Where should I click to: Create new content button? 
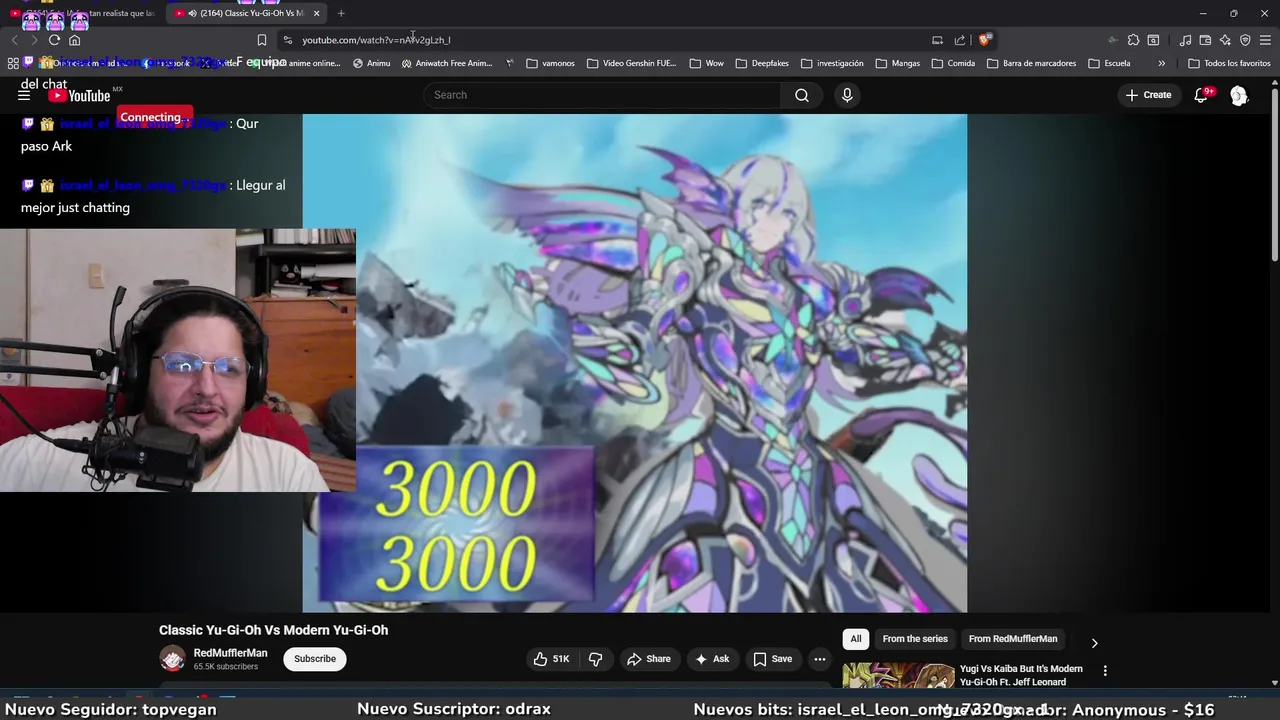click(1148, 95)
